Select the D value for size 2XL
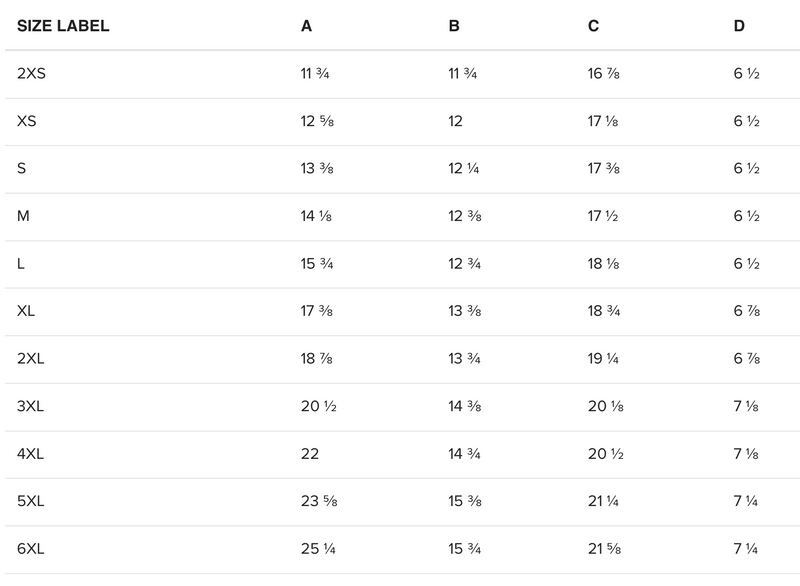The image size is (800, 586). click(747, 359)
